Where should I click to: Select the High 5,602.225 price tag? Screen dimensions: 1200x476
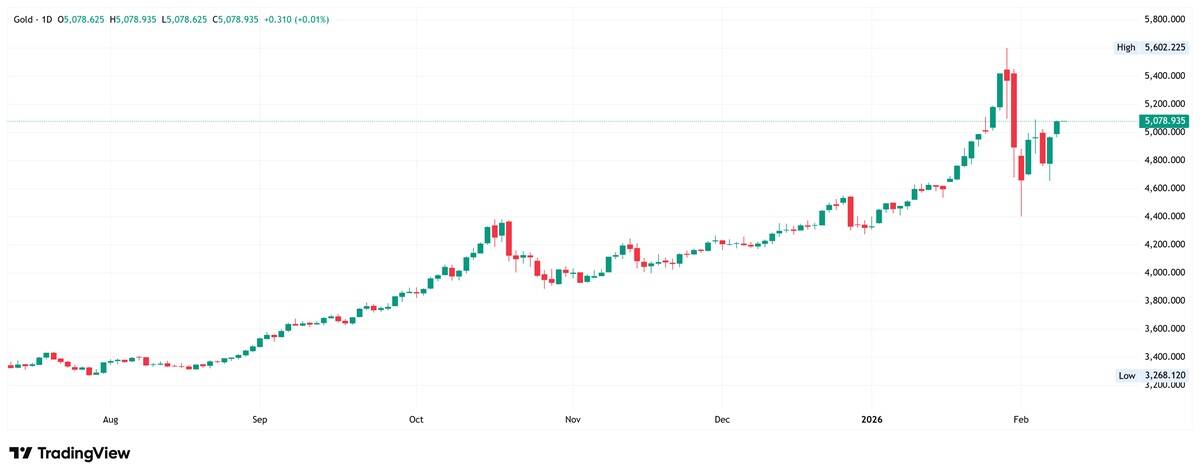click(x=1153, y=47)
